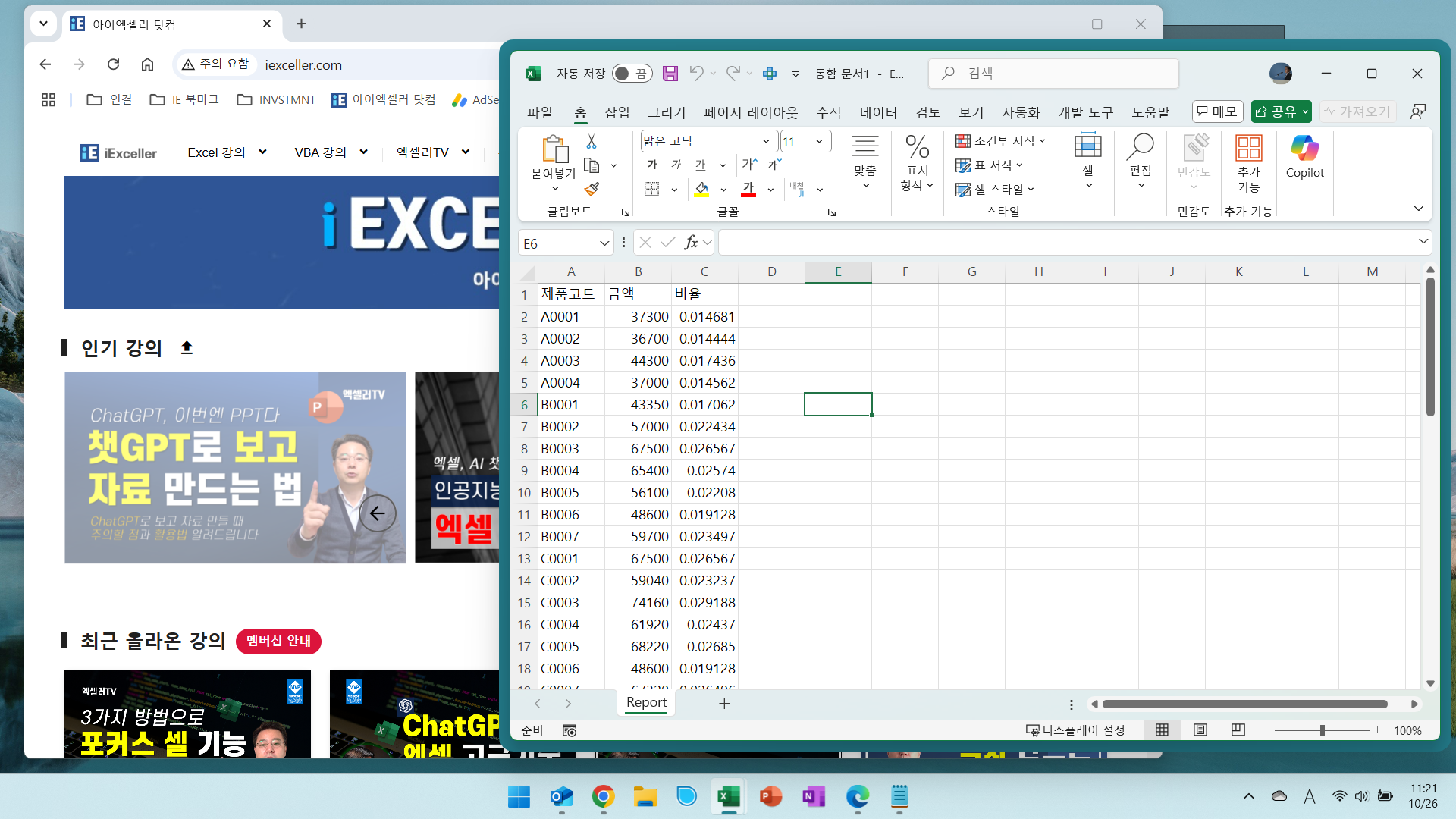Click the Save floppy disk icon

coord(670,74)
